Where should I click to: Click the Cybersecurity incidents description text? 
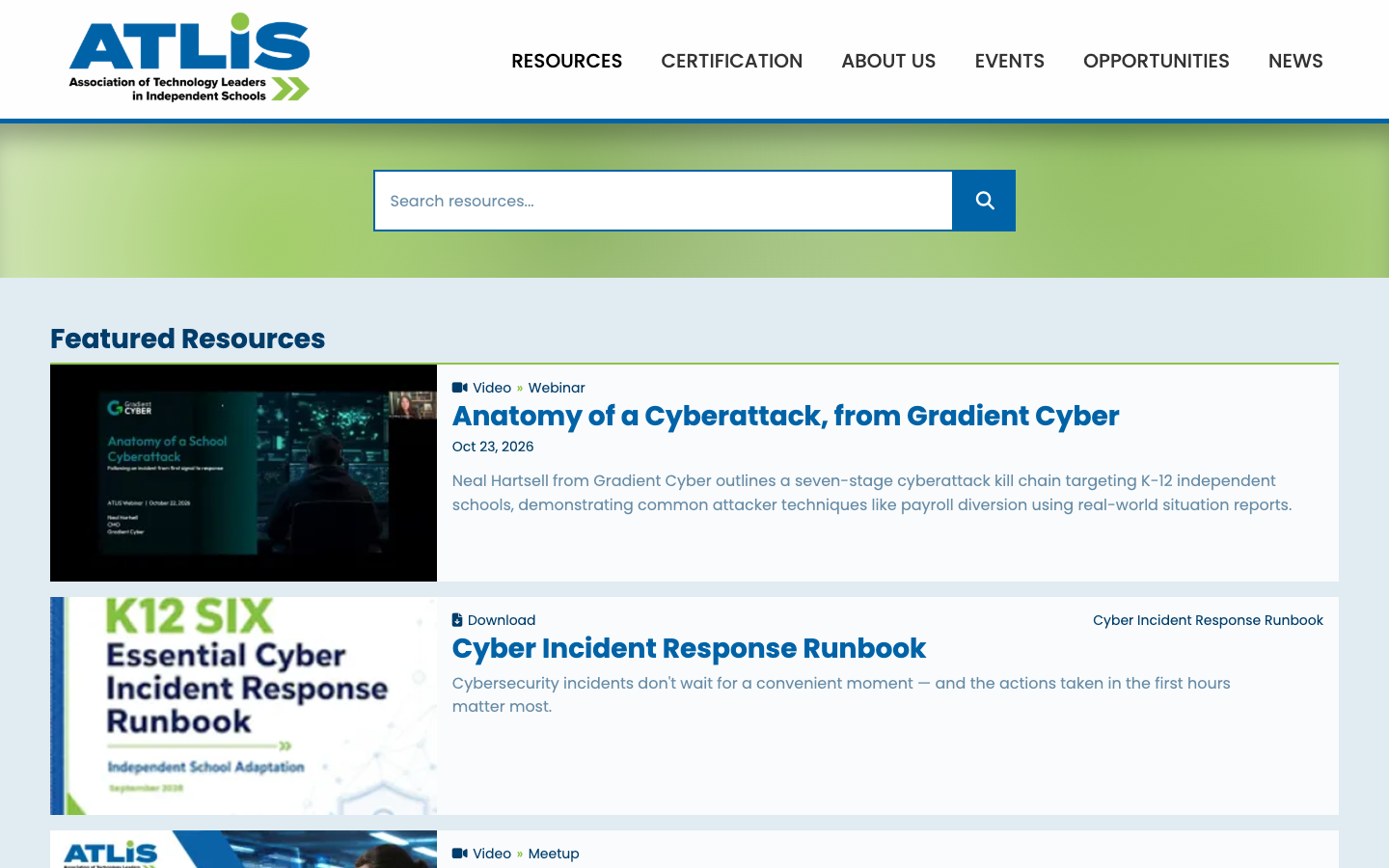coord(841,694)
